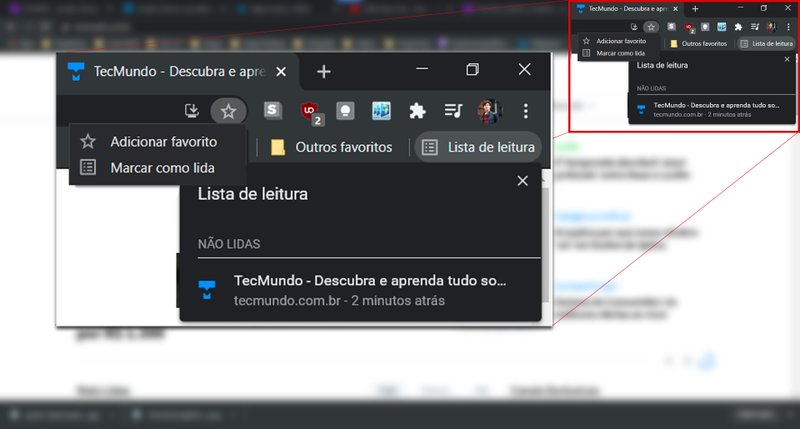Image resolution: width=800 pixels, height=429 pixels.
Task: Choose Adicionar favorito in enlarged popup menu
Action: pyautogui.click(x=158, y=141)
